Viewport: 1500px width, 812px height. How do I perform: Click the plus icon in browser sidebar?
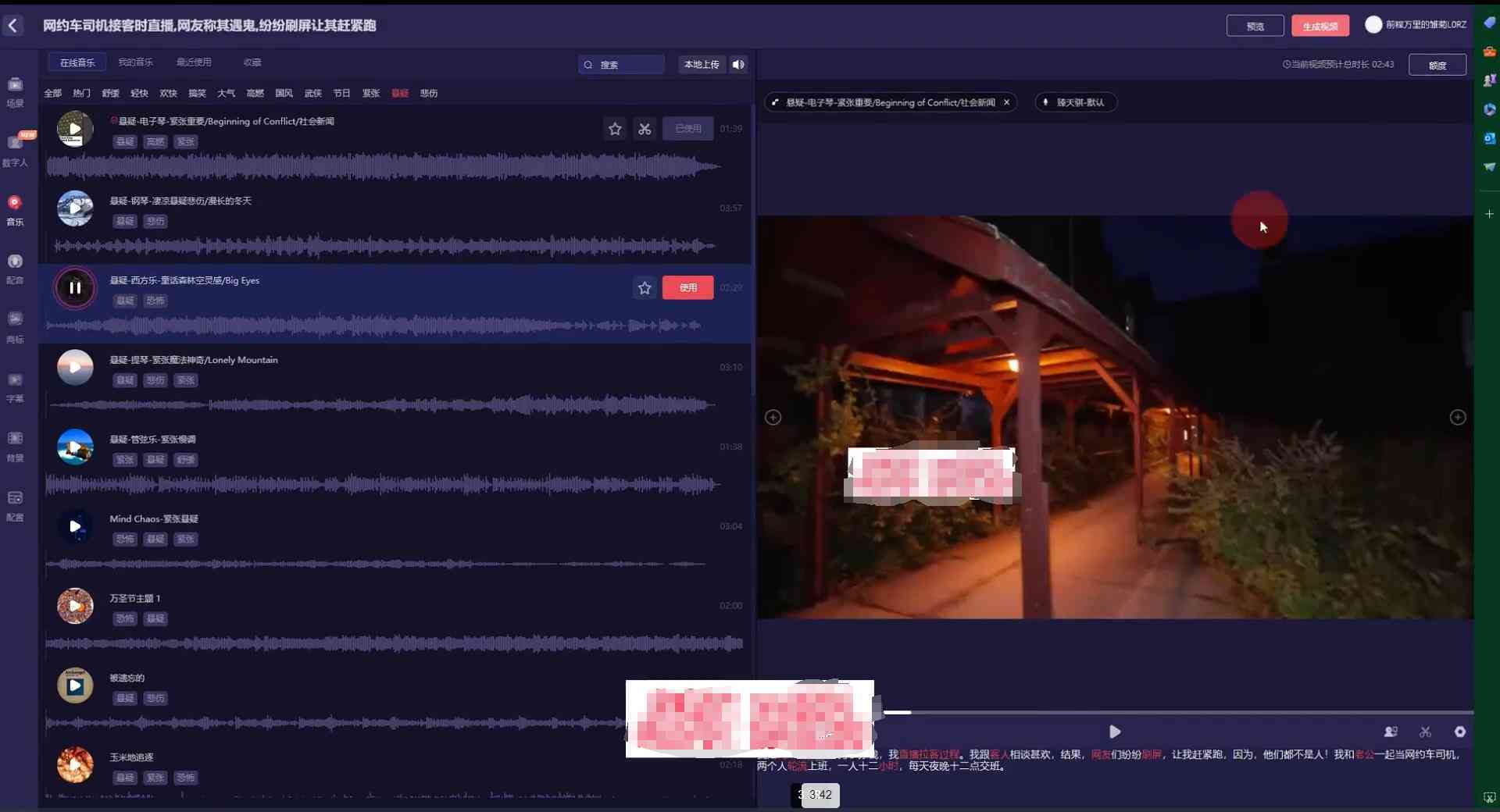coord(1489,214)
